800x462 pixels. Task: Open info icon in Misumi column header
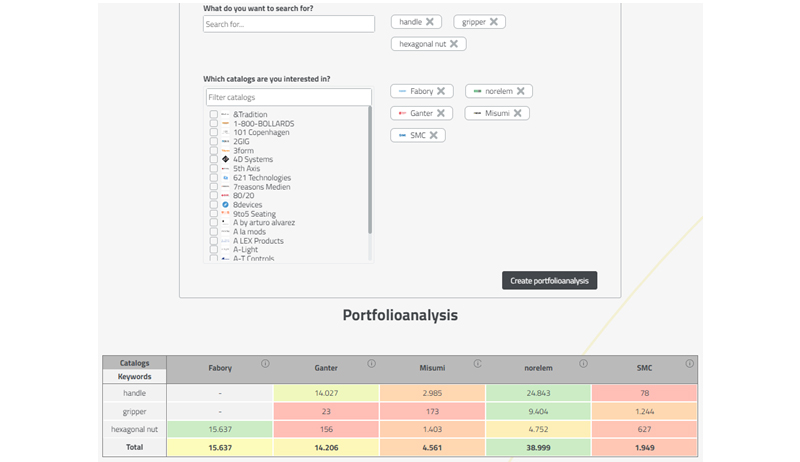[478, 364]
